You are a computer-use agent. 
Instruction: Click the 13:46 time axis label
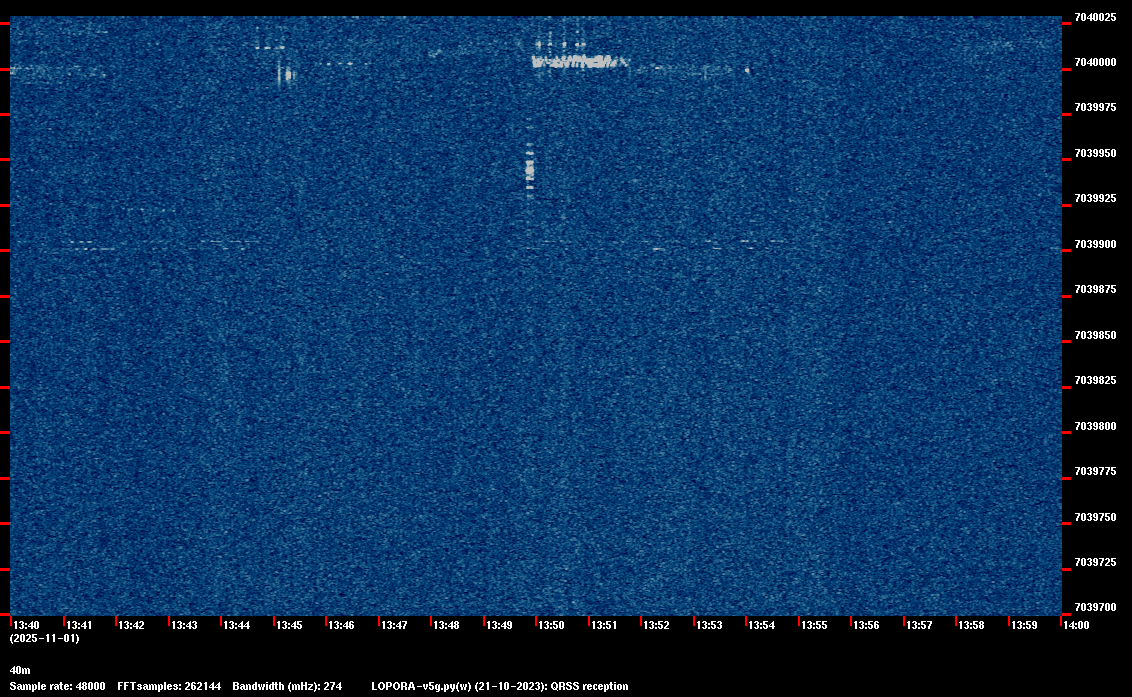click(341, 625)
